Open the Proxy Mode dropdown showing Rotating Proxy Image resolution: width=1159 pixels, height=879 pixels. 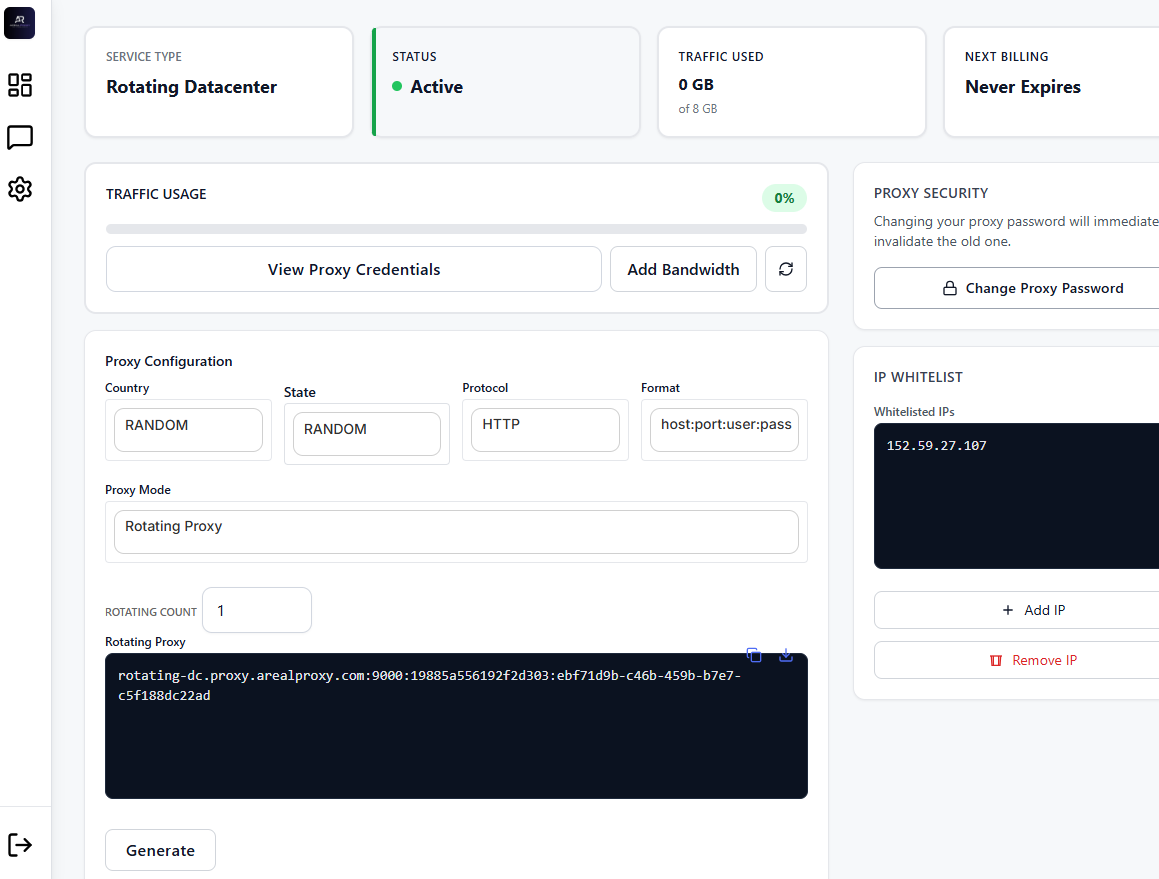456,532
